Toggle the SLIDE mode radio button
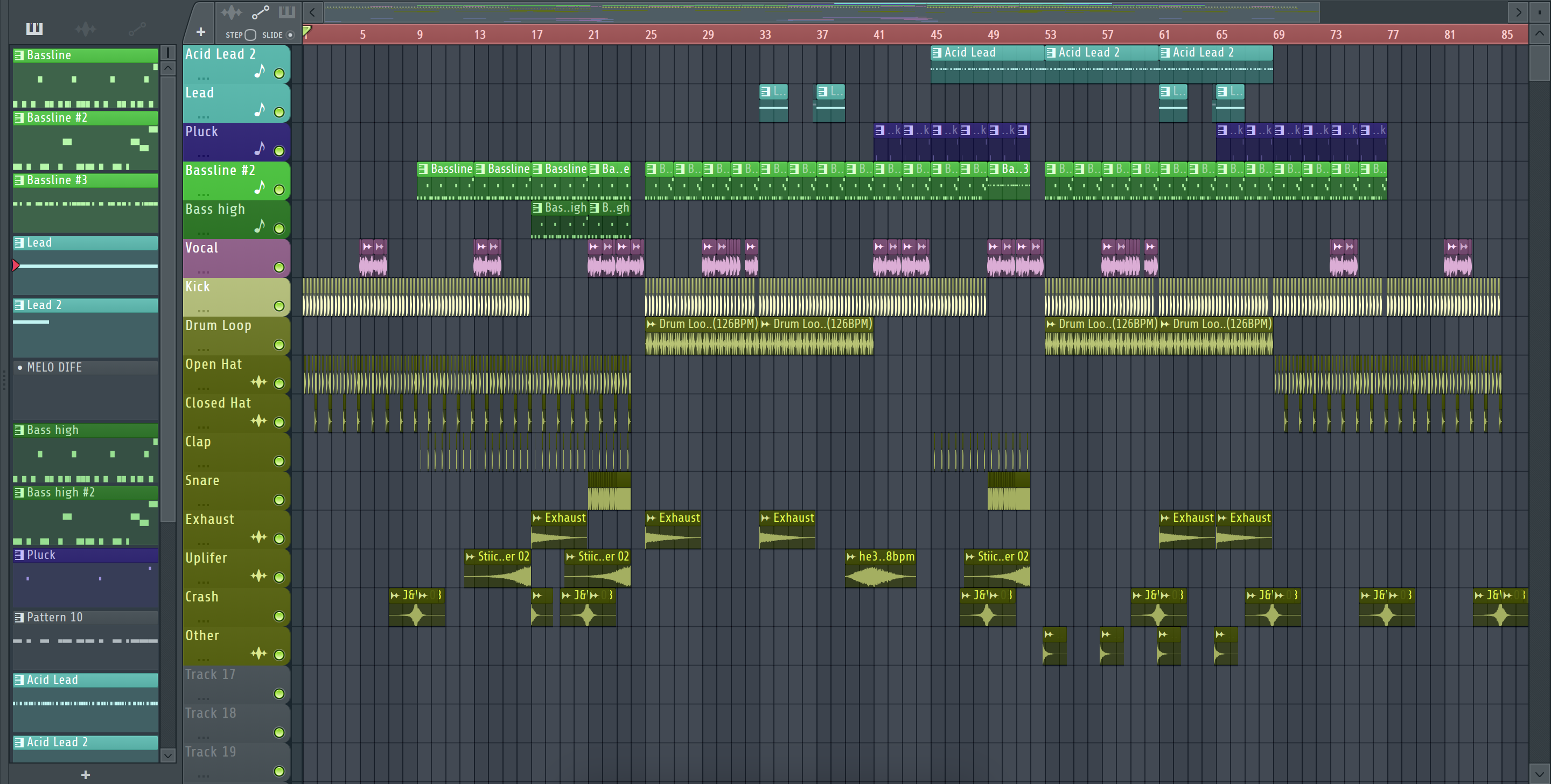This screenshot has height=784, width=1551. (290, 35)
